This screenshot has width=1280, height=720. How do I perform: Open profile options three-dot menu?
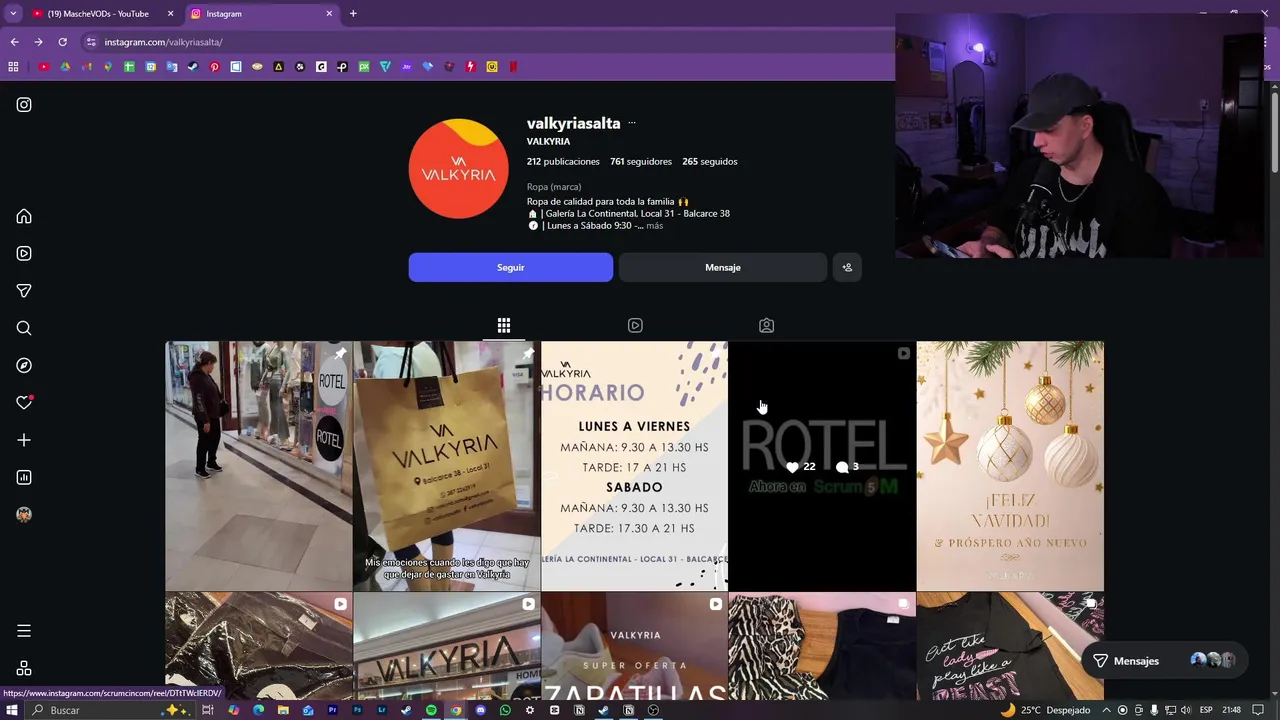(x=631, y=123)
